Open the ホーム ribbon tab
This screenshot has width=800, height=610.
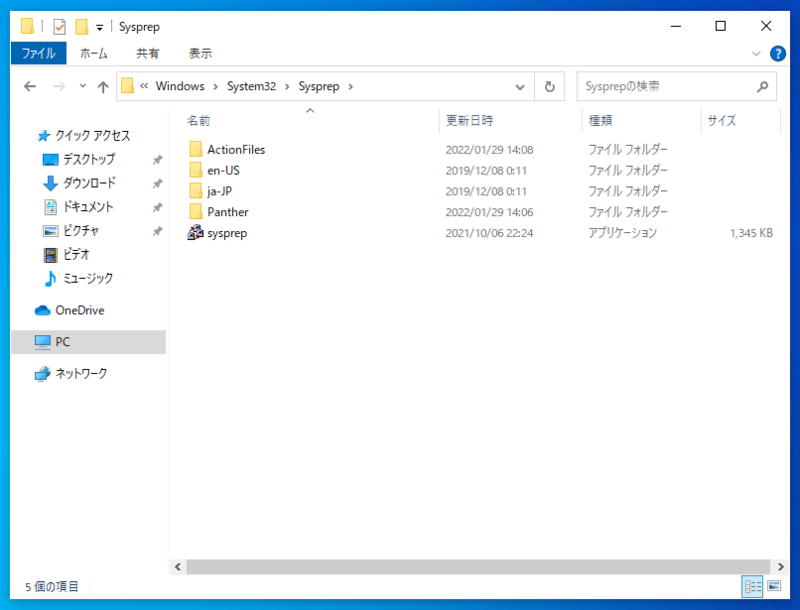point(93,54)
